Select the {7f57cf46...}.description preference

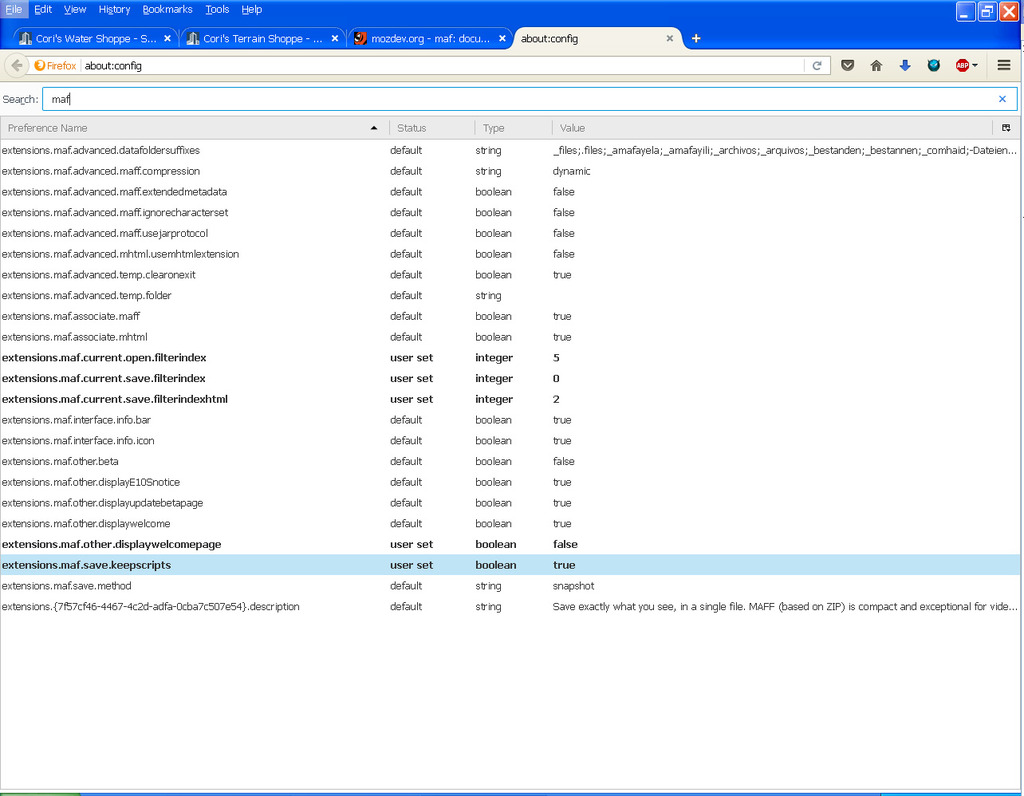(x=510, y=607)
